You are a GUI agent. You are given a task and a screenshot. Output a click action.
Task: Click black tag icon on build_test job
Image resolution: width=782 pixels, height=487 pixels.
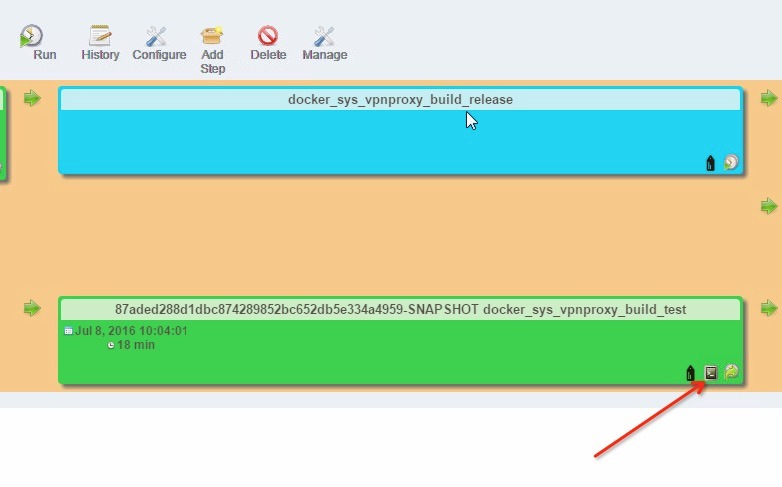(690, 373)
